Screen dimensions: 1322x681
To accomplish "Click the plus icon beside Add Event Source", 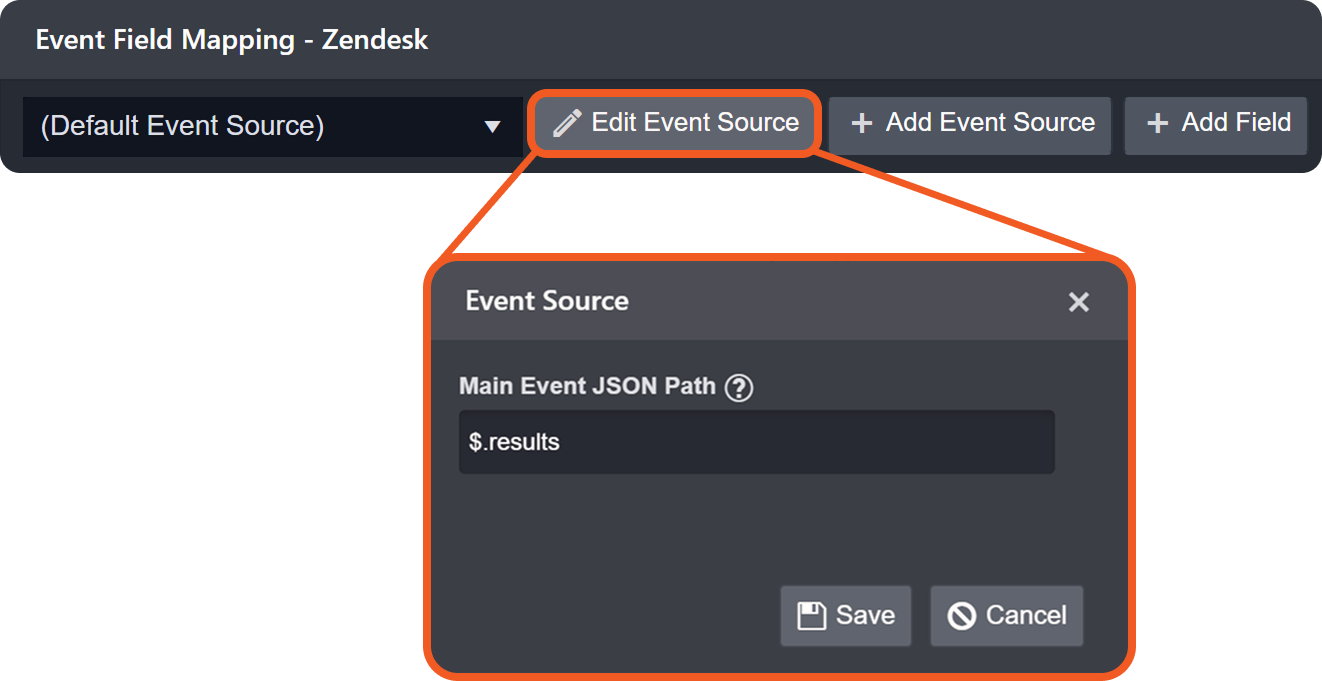I will pyautogui.click(x=861, y=124).
